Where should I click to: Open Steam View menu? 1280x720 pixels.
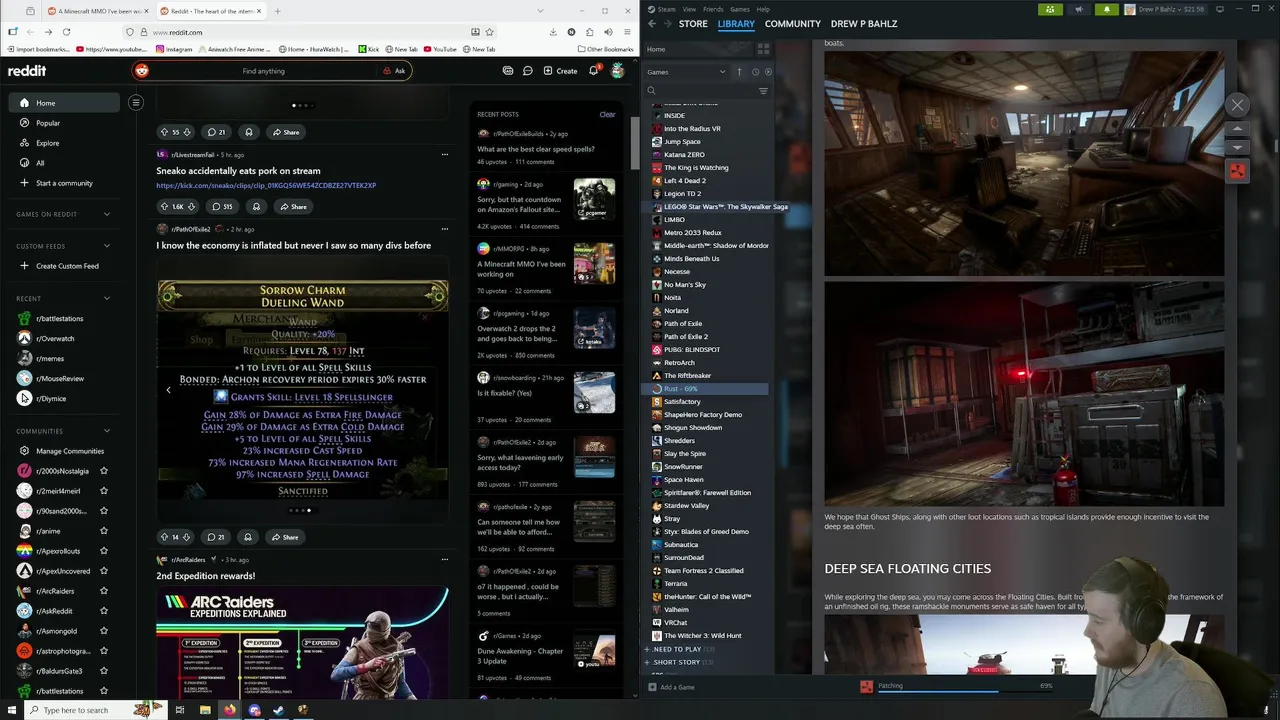tap(689, 9)
